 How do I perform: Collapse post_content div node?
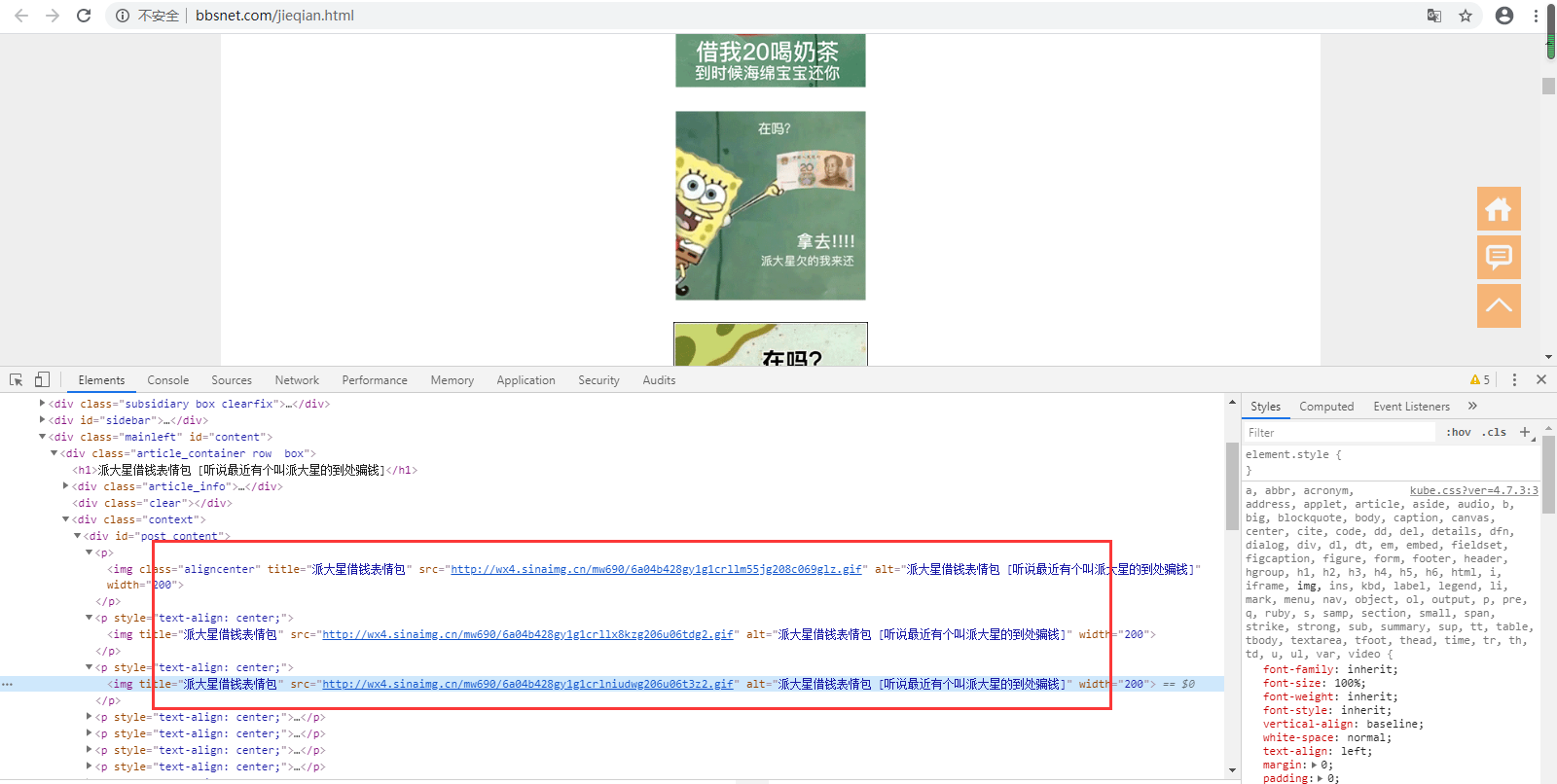pos(78,536)
